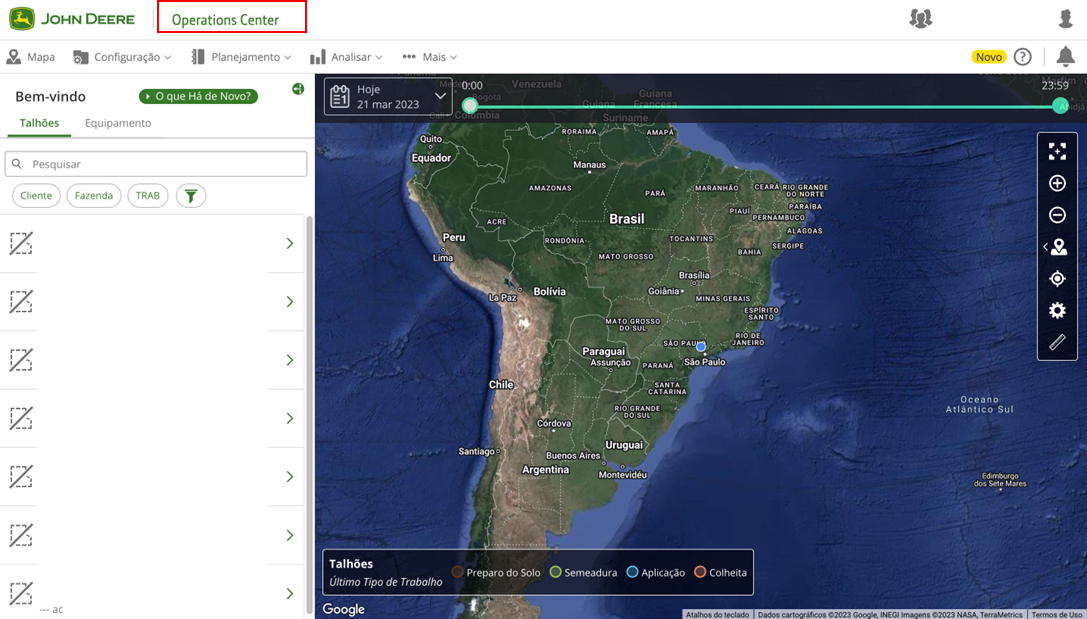The image size is (1087, 619).
Task: Center map on my current location
Action: 1057,279
